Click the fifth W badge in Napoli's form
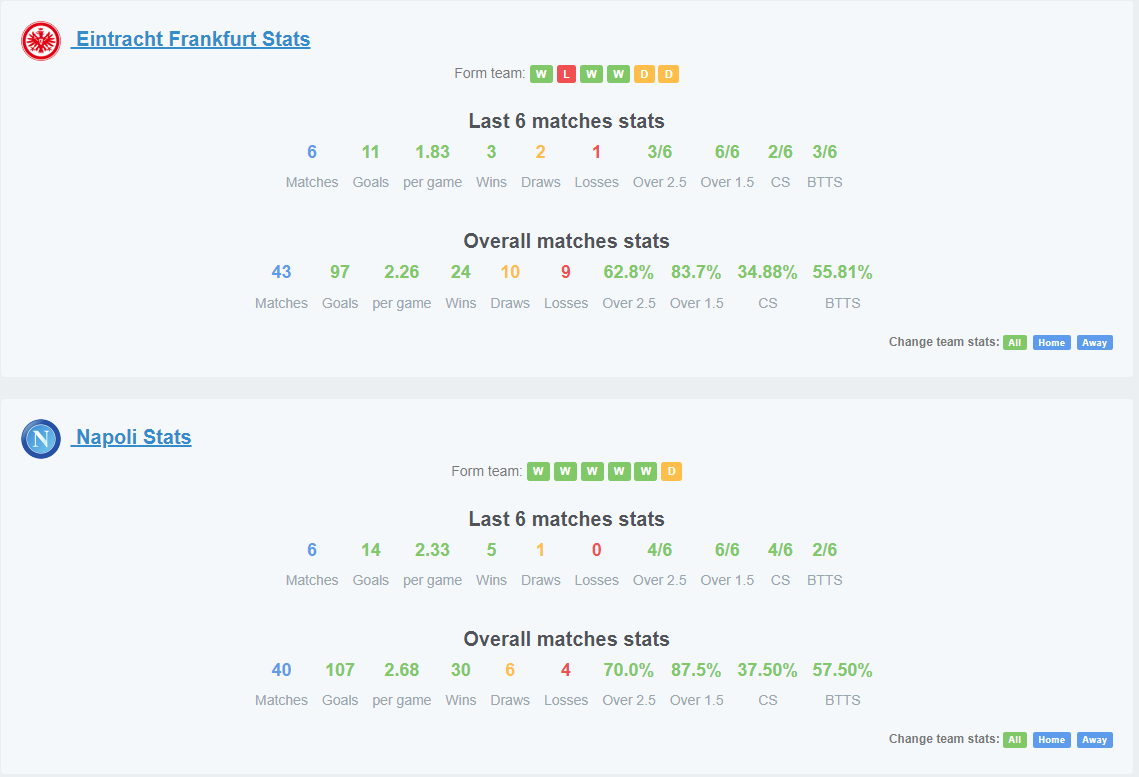Viewport: 1139px width, 777px height. [x=646, y=471]
